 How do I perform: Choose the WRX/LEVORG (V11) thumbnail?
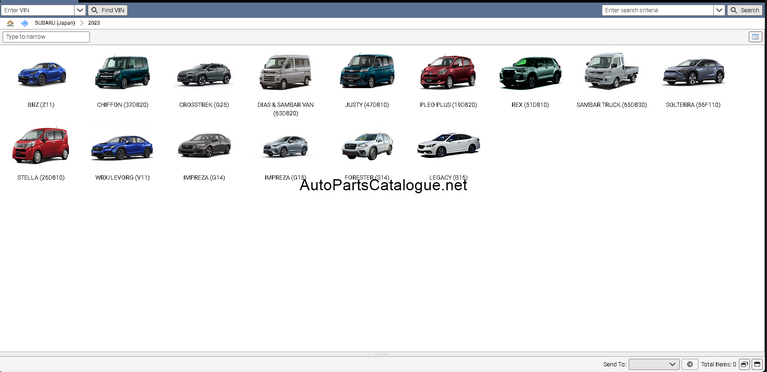[122, 147]
